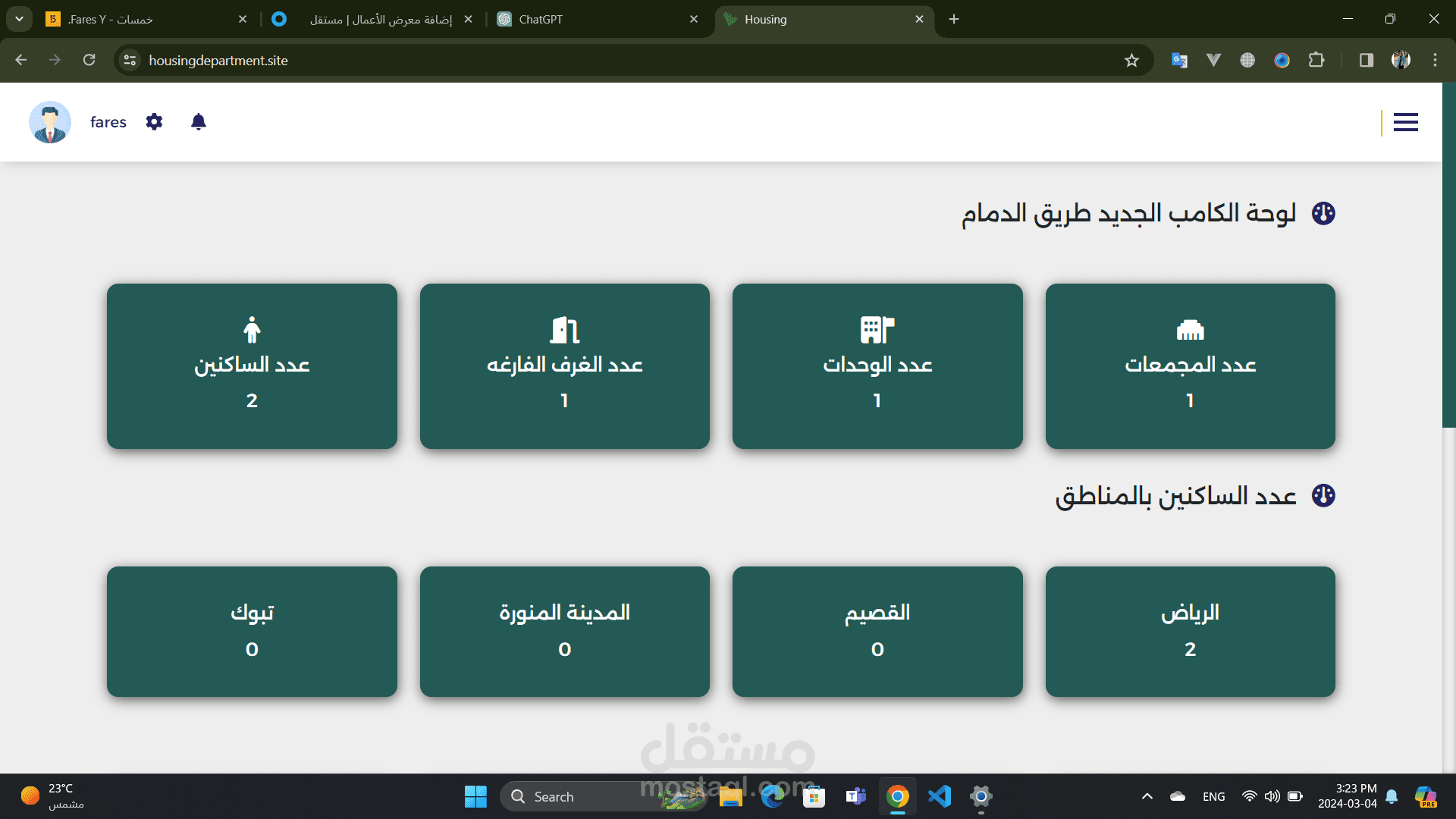Close the ChatGPT tab

694,19
